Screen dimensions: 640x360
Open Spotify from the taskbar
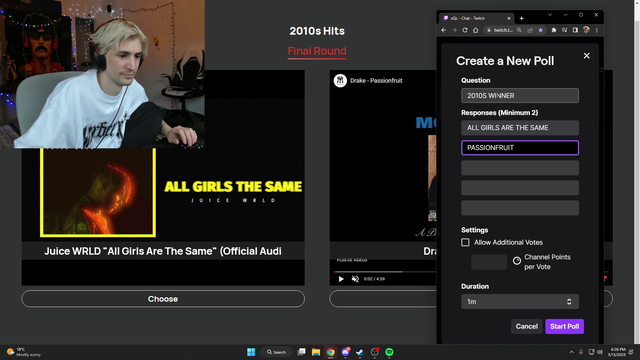coord(389,352)
